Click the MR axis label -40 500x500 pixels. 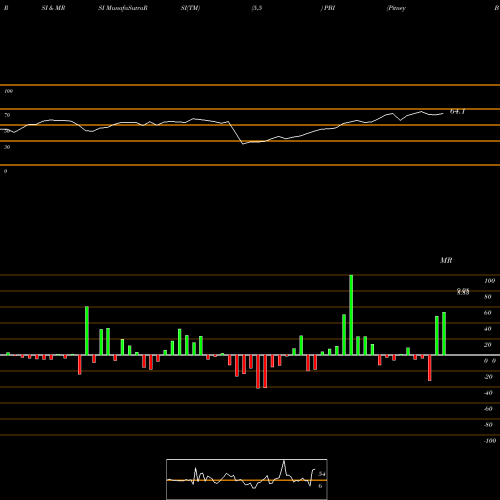tap(488, 393)
